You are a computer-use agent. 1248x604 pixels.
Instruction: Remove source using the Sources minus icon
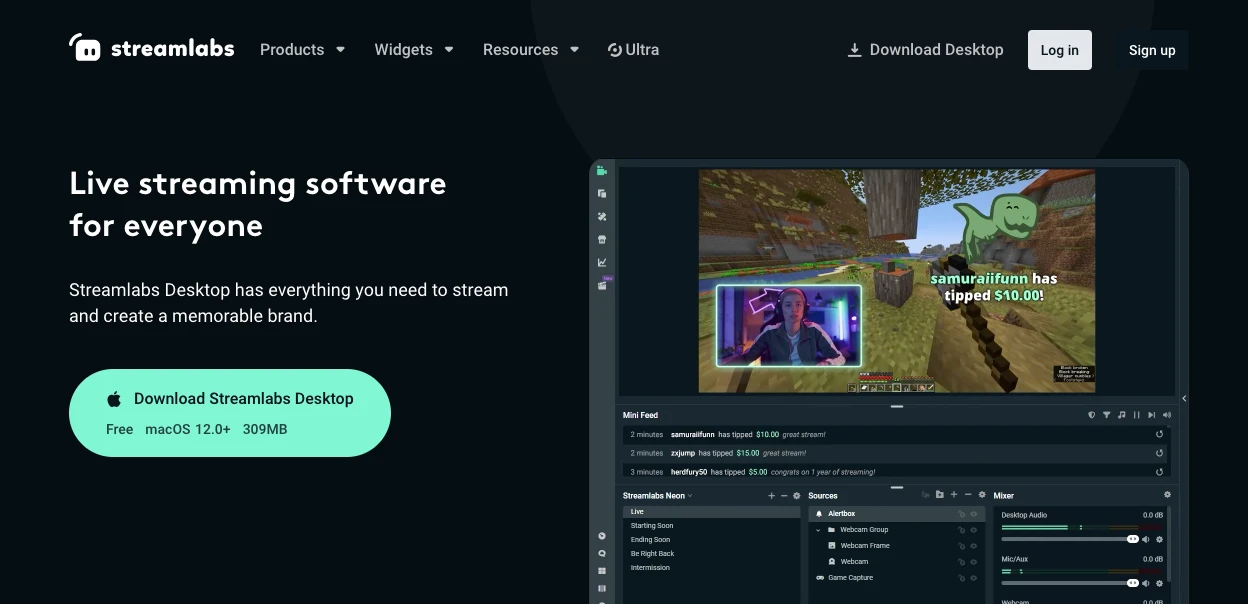[x=968, y=495]
